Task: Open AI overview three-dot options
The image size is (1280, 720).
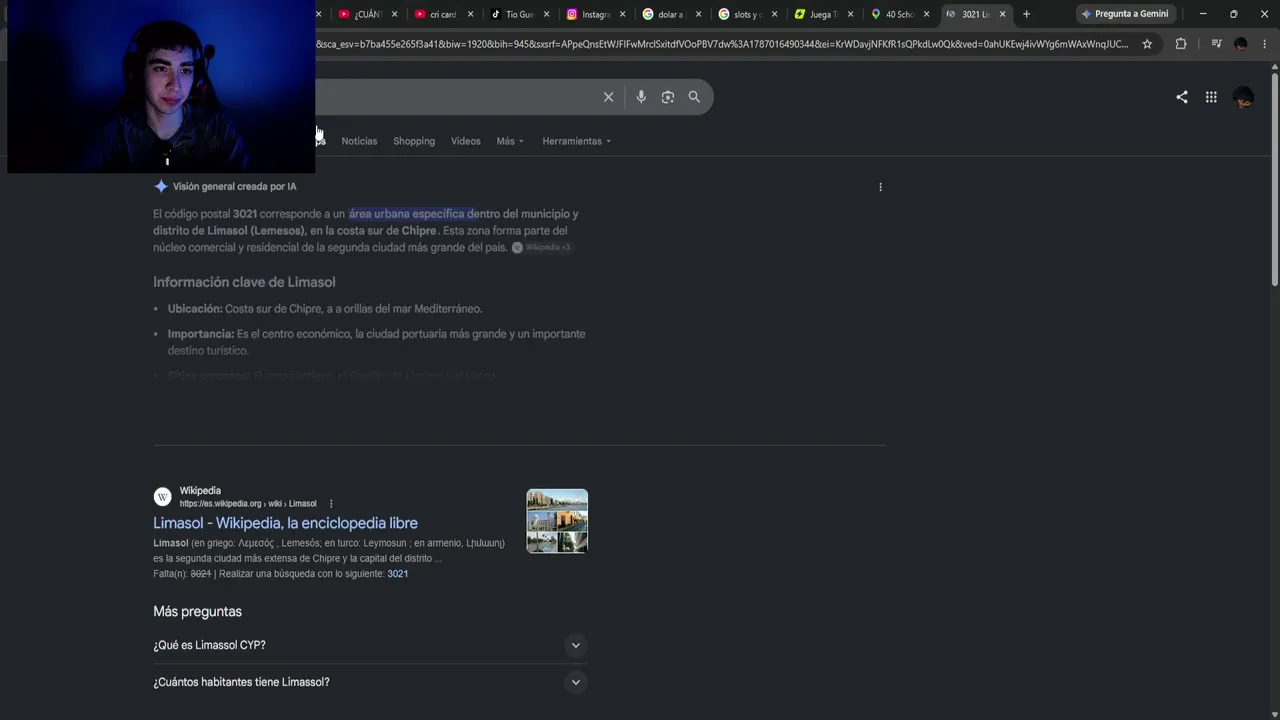Action: pyautogui.click(x=880, y=187)
